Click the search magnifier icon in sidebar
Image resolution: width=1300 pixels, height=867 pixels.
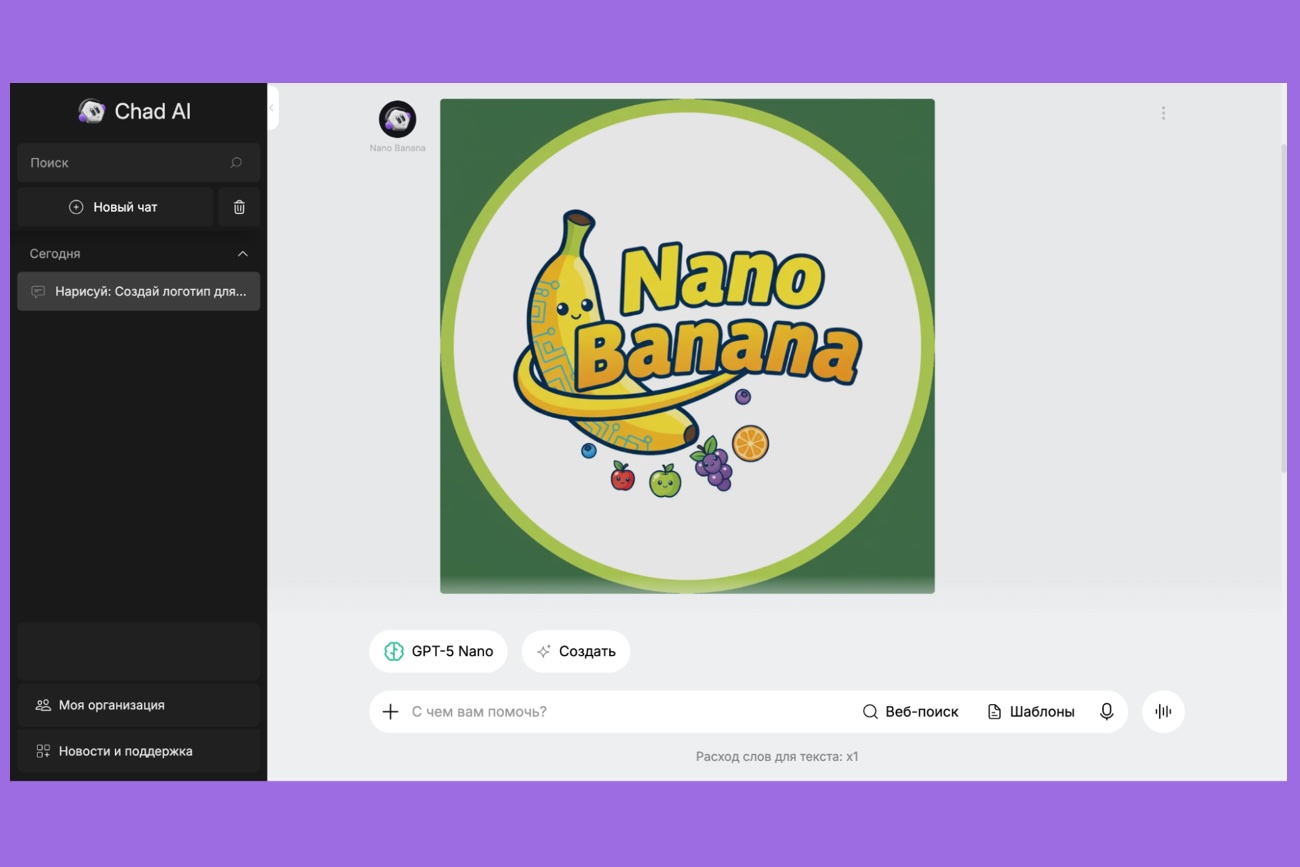tap(236, 163)
